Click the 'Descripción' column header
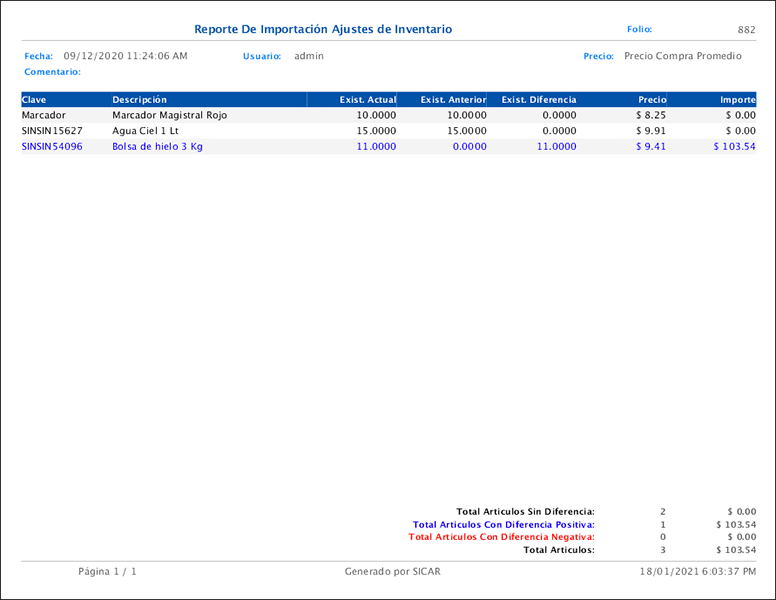 [x=140, y=100]
